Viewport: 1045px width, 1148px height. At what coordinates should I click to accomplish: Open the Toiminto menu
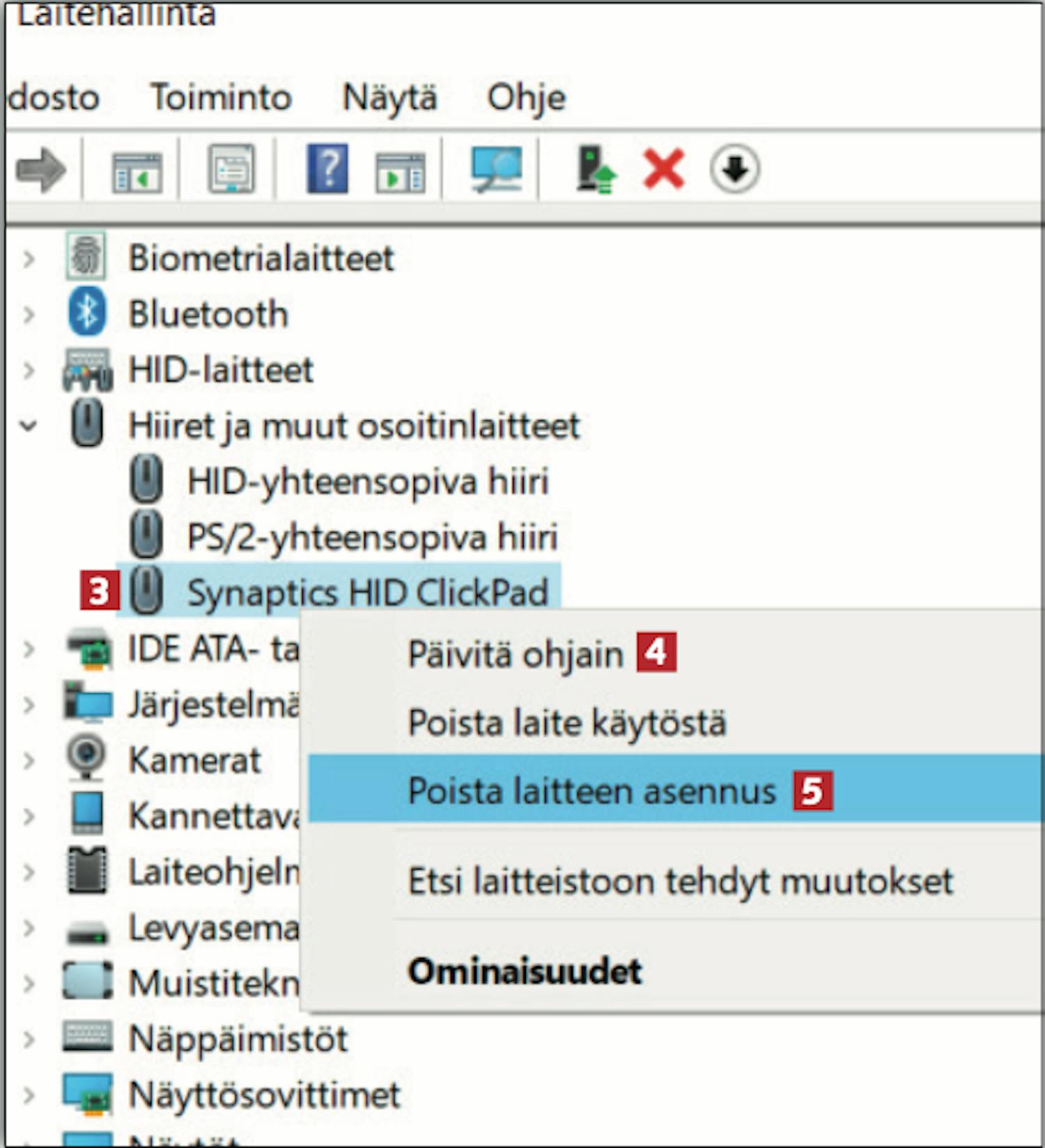pos(221,97)
